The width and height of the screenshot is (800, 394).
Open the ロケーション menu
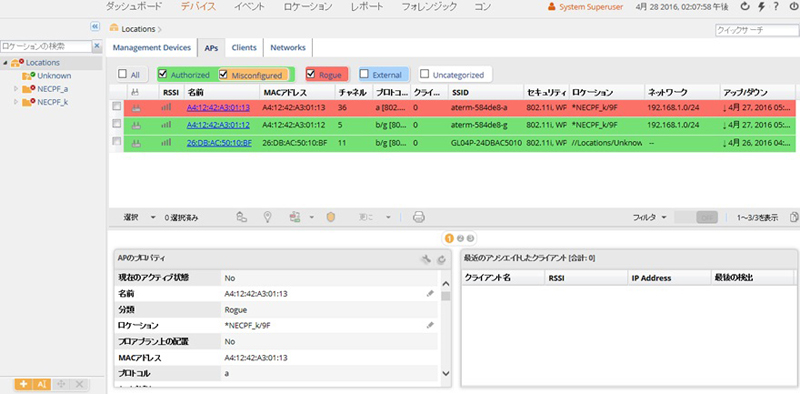[x=308, y=7]
